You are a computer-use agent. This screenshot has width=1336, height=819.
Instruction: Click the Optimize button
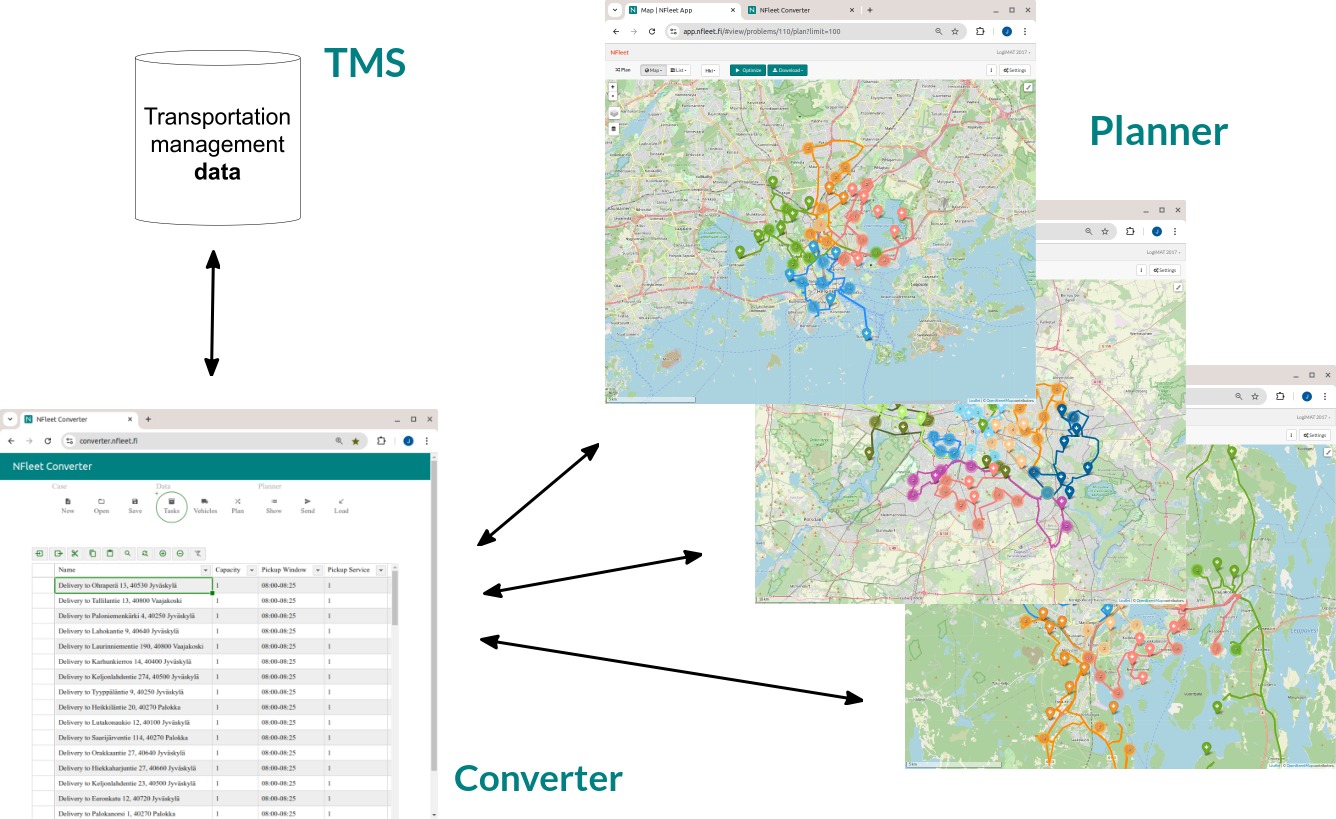[748, 70]
